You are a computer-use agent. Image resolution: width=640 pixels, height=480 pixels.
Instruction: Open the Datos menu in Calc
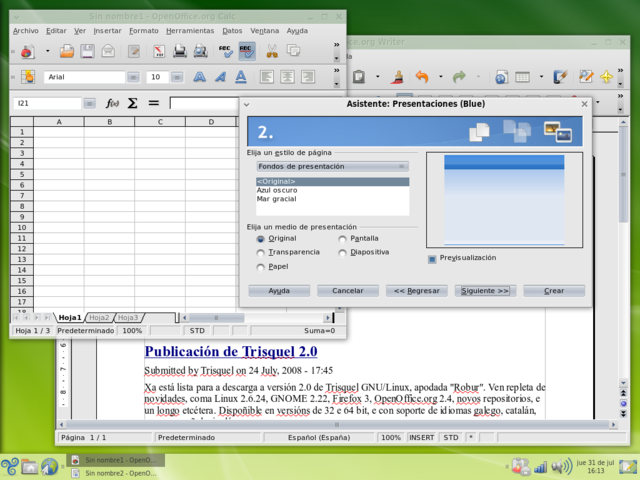click(x=232, y=31)
